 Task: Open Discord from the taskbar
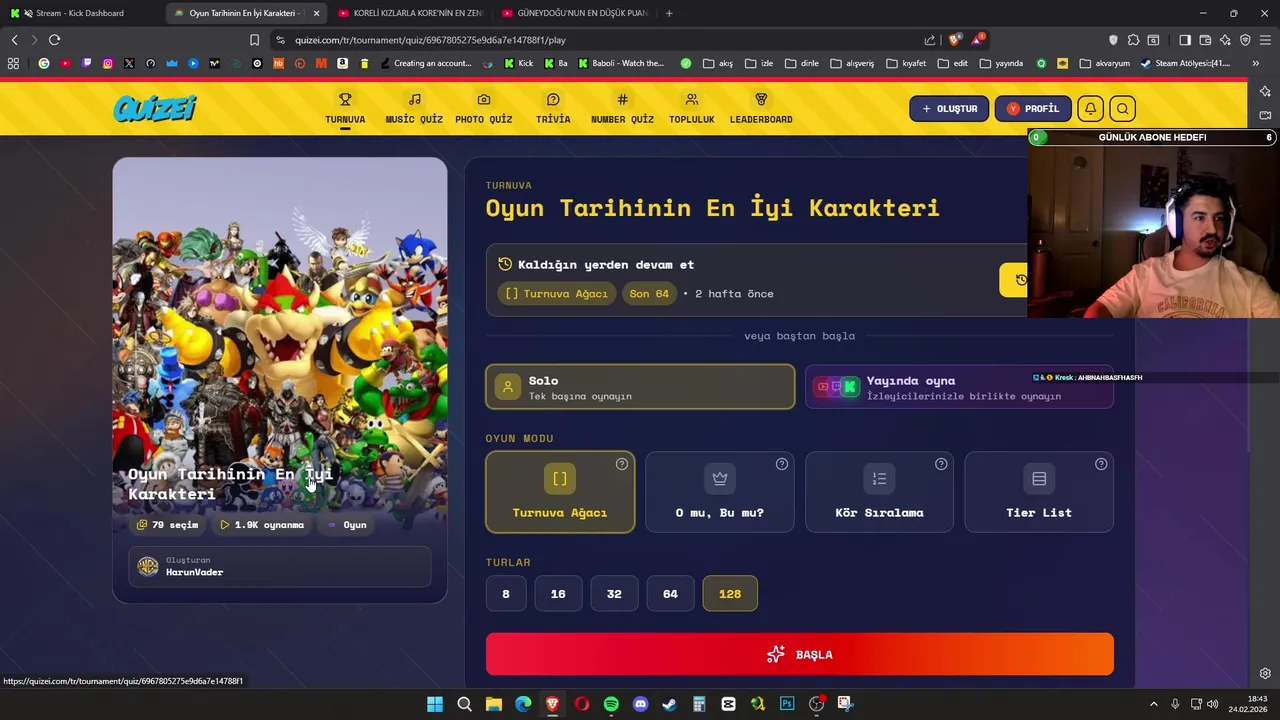[640, 704]
